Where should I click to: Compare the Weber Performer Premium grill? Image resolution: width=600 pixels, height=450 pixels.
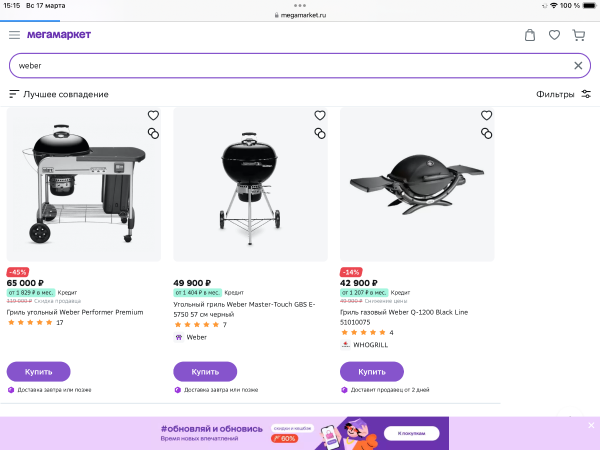click(x=153, y=133)
